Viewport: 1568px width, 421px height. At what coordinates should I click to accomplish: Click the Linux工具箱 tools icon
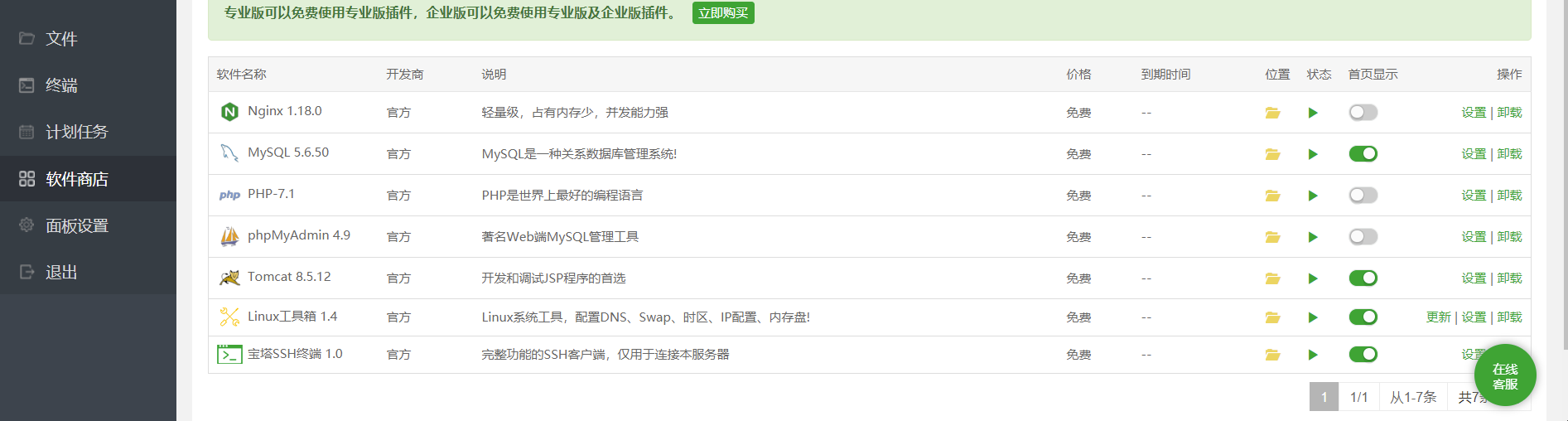click(229, 317)
